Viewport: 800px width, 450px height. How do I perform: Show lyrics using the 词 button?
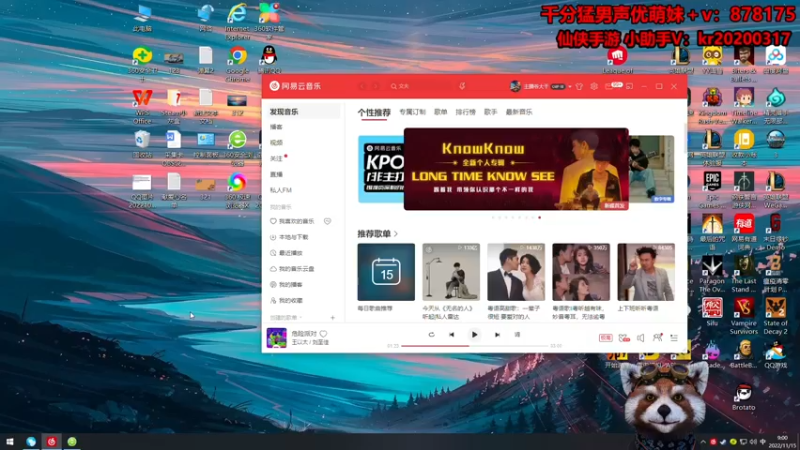[x=517, y=335]
